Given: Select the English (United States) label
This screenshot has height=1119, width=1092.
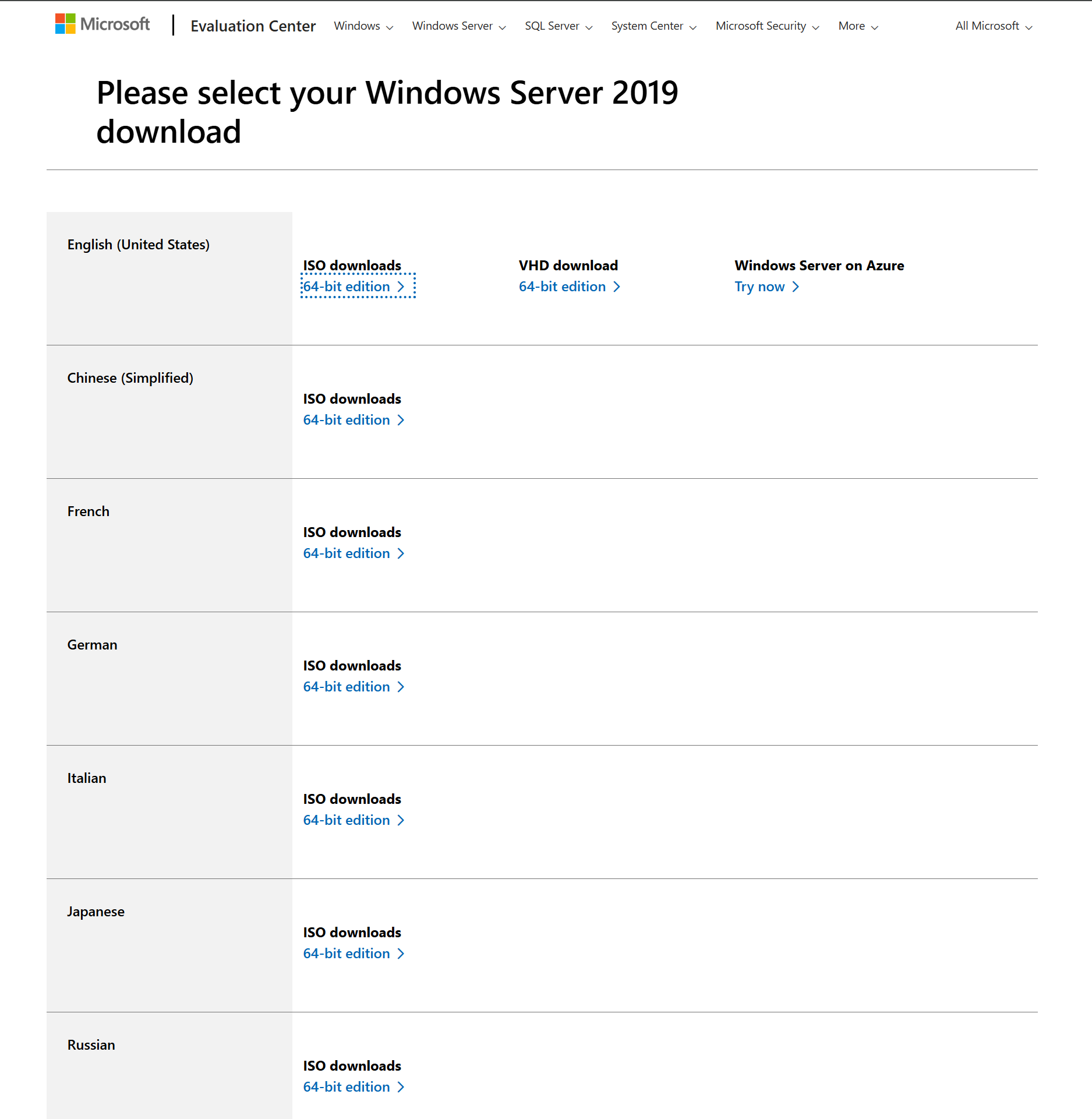Looking at the screenshot, I should [x=139, y=245].
